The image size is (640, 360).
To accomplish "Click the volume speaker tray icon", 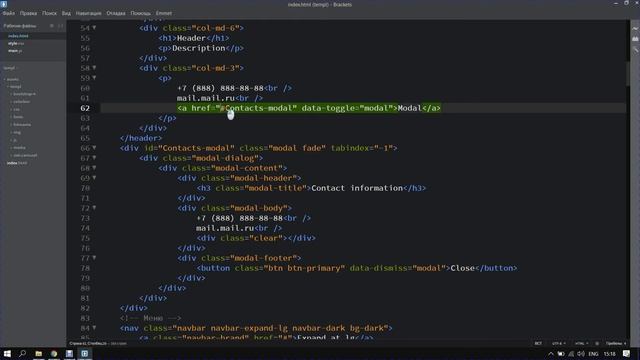I will click(x=581, y=354).
